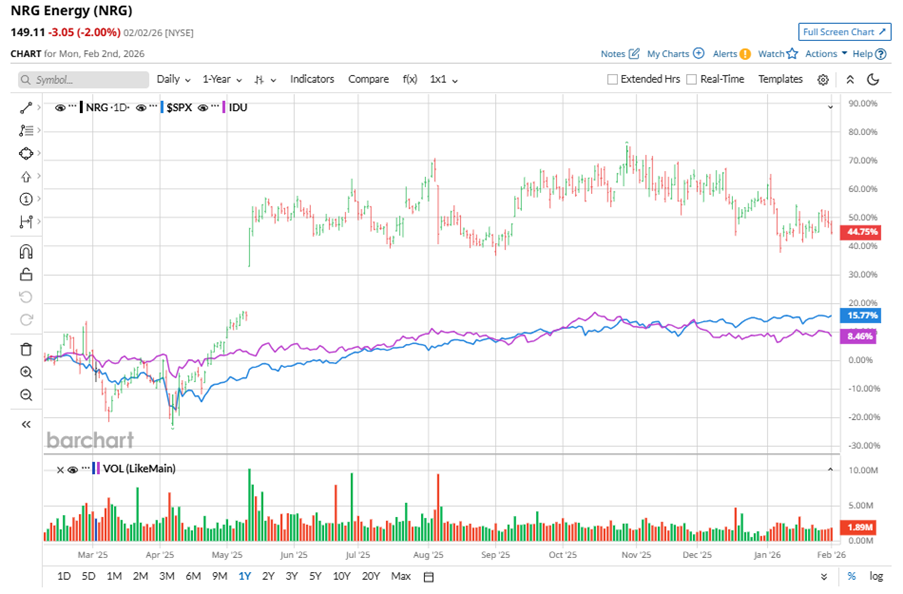Switch to log scale

click(x=876, y=576)
